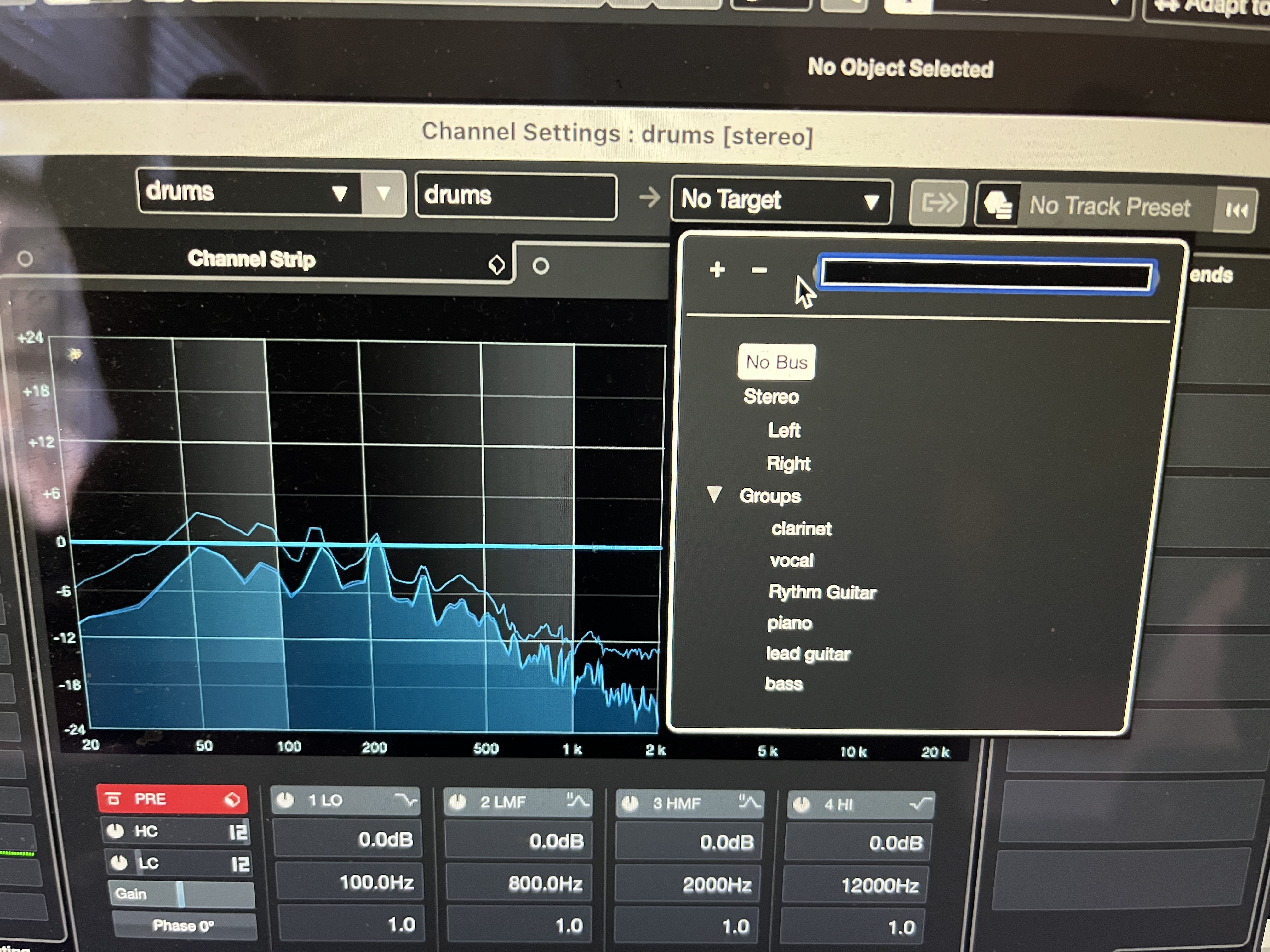Toggle the 1 LO band power button
The height and width of the screenshot is (952, 1270).
point(285,800)
